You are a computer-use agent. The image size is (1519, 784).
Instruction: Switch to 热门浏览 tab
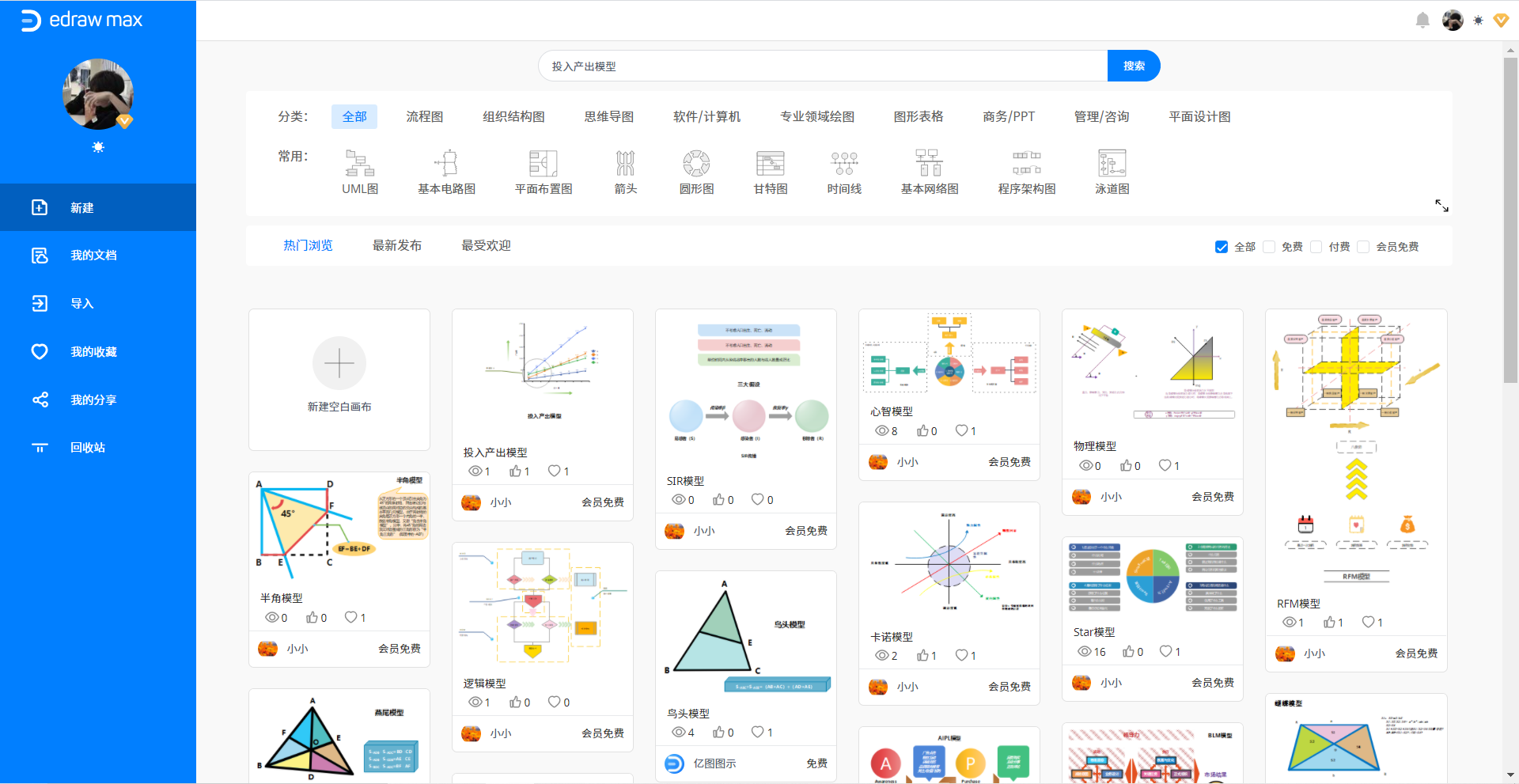tap(308, 246)
